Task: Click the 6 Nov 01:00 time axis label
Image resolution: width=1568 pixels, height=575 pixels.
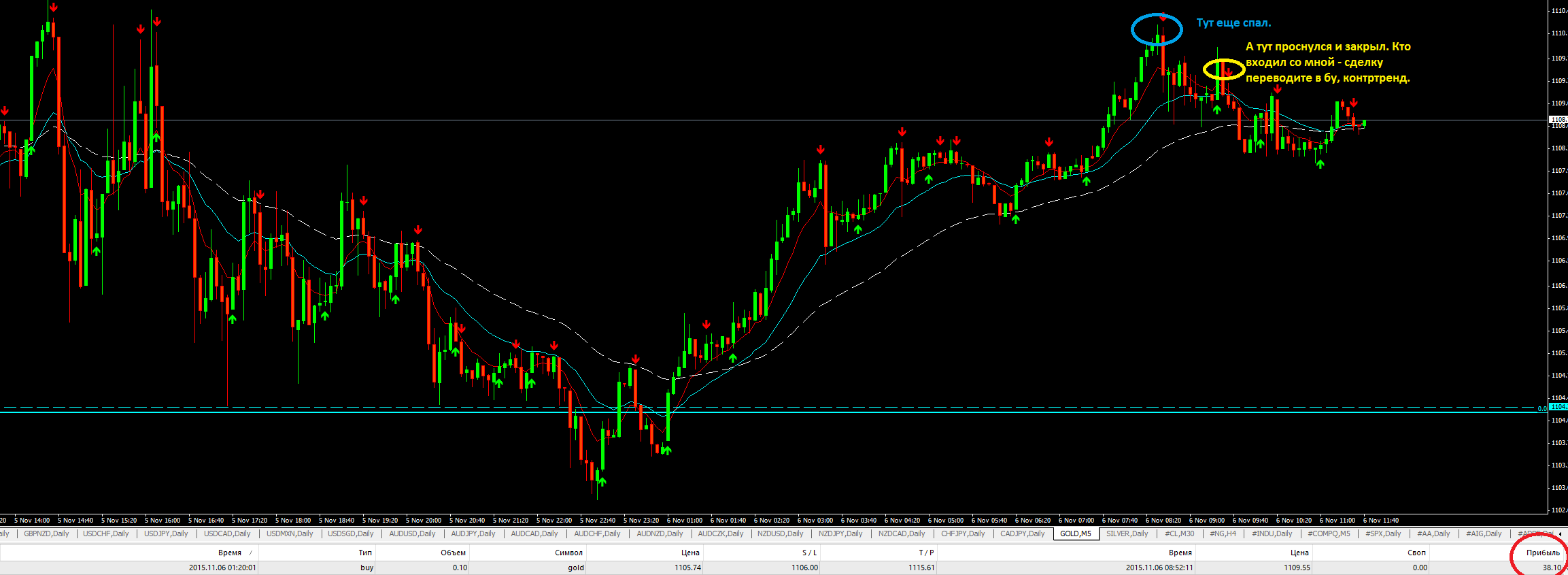Action: pos(685,521)
